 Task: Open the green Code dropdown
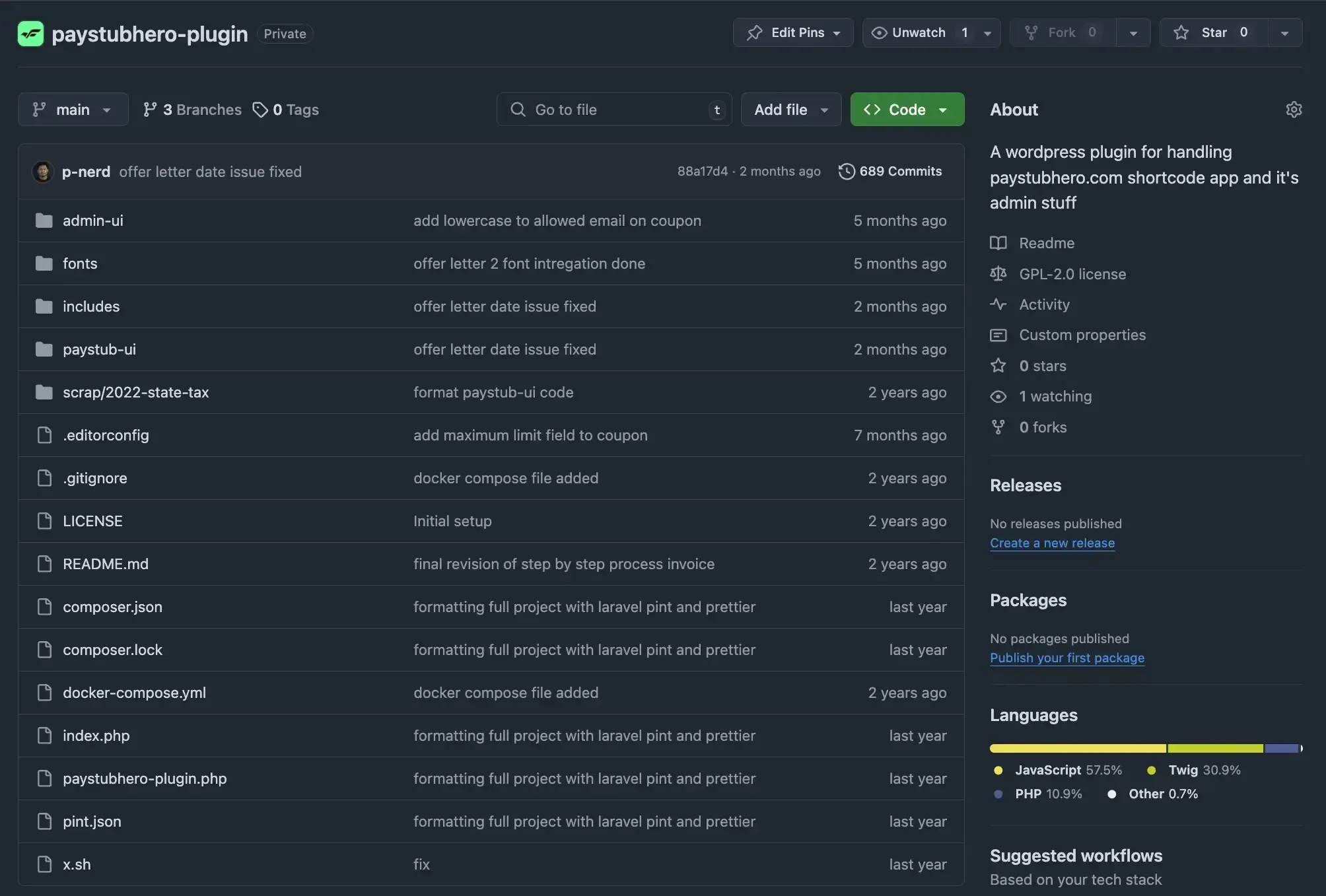click(907, 110)
